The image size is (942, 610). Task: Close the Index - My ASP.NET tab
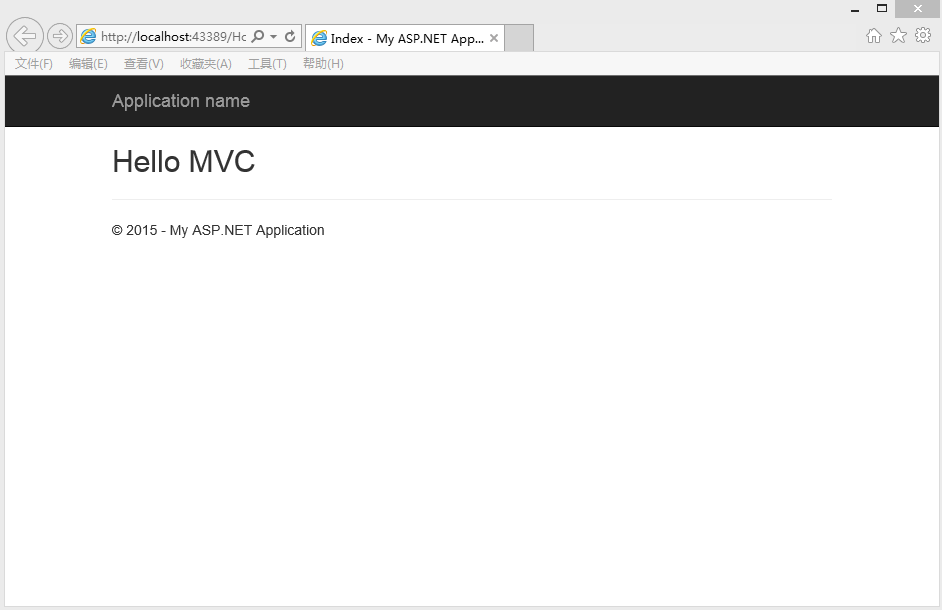tap(494, 38)
